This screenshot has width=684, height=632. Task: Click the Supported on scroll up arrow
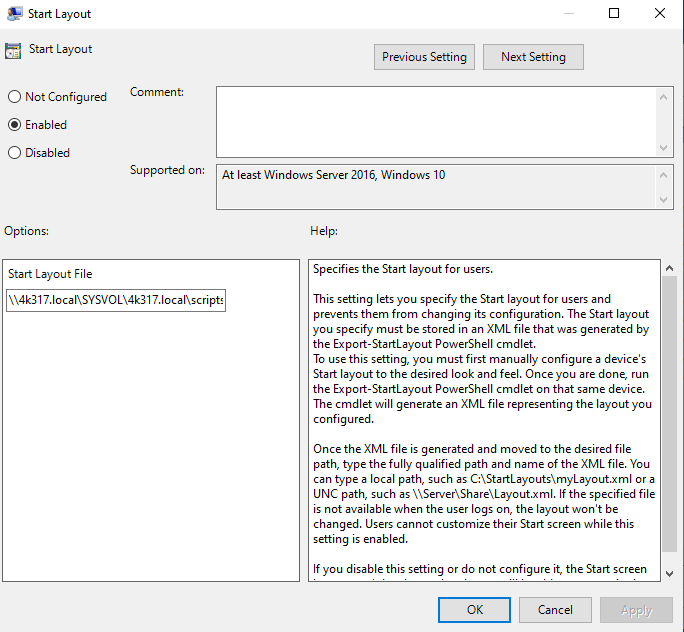tap(665, 175)
